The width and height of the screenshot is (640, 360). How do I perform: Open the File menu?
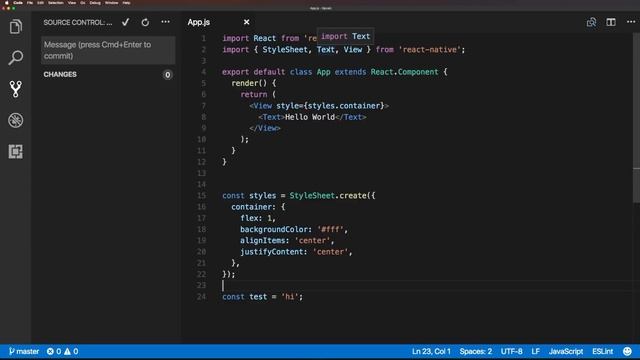pos(30,2)
